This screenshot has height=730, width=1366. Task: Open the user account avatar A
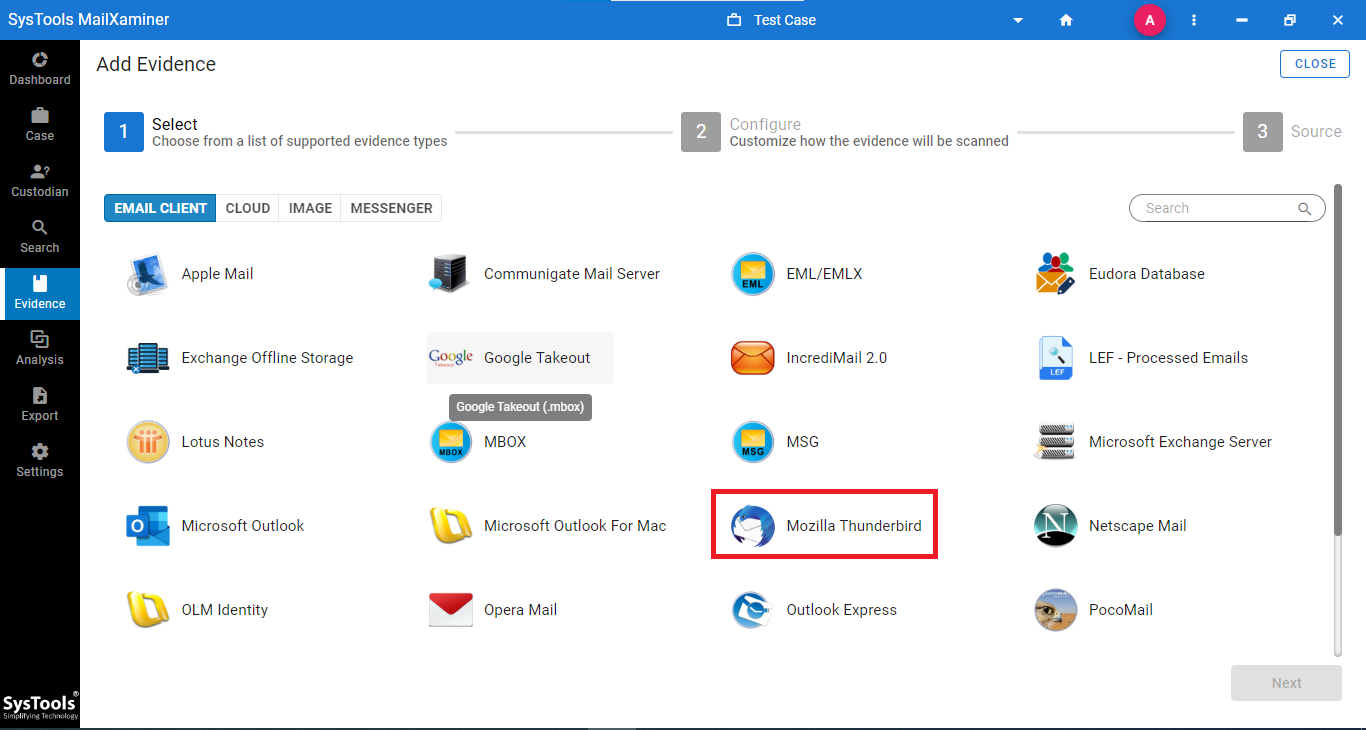point(1149,20)
